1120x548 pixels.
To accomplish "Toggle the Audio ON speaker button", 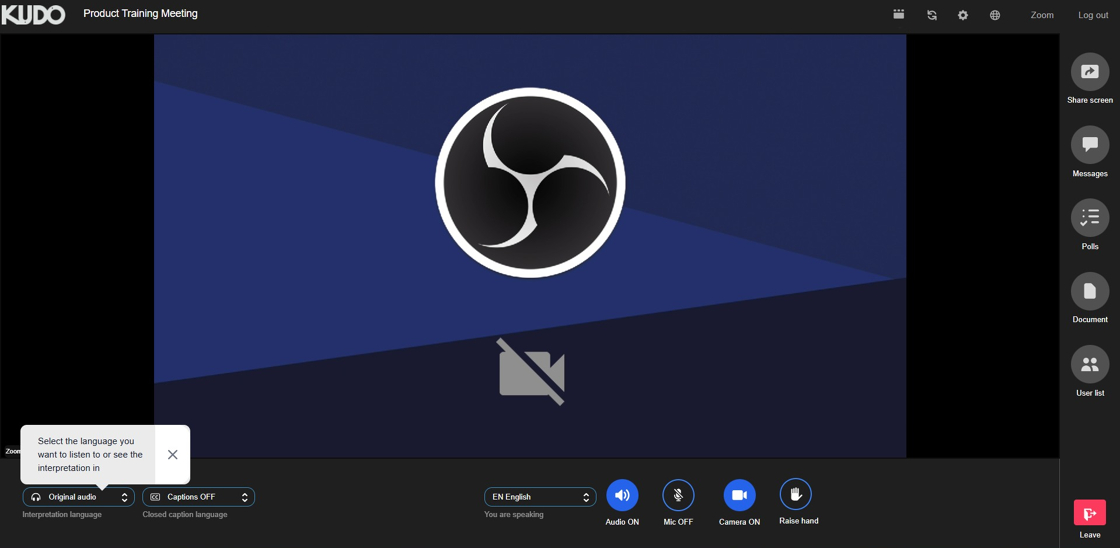I will (x=622, y=495).
